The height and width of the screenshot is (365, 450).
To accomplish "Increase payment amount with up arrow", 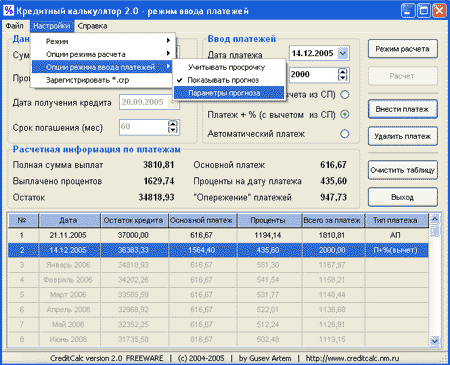I will (x=343, y=71).
